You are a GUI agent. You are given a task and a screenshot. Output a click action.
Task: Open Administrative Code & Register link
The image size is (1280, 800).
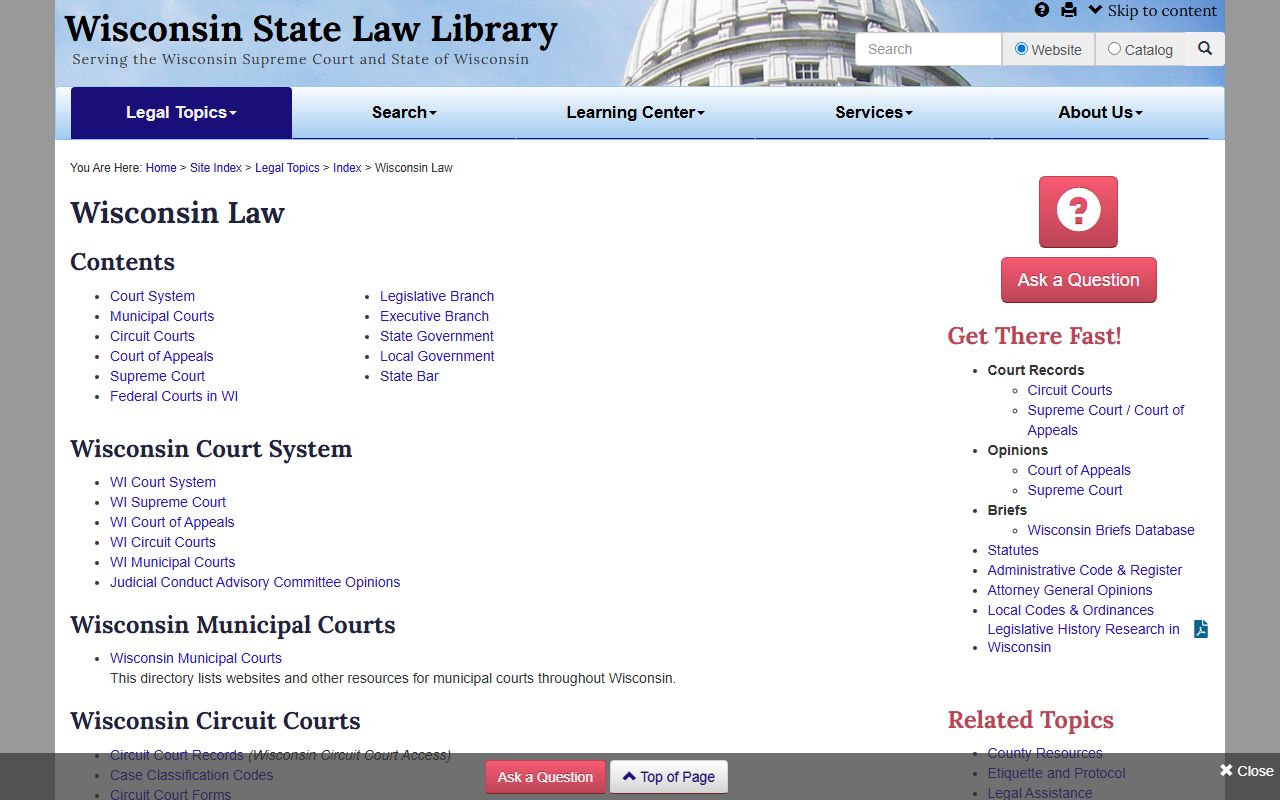[x=1085, y=570]
